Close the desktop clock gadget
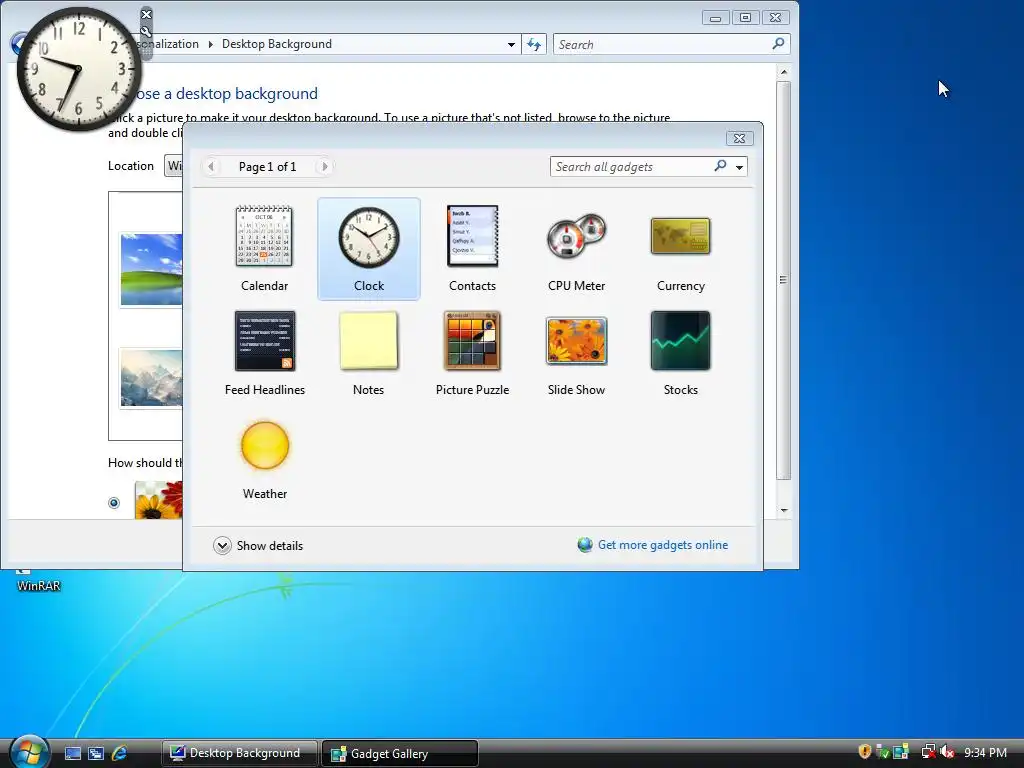 click(146, 14)
